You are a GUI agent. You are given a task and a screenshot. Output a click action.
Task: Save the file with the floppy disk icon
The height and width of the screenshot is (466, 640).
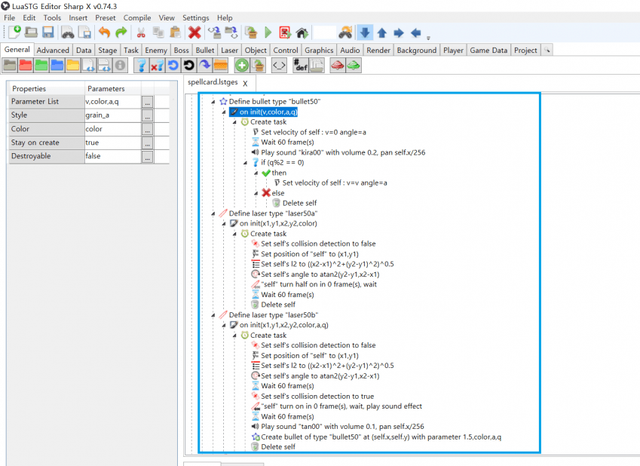(47, 33)
